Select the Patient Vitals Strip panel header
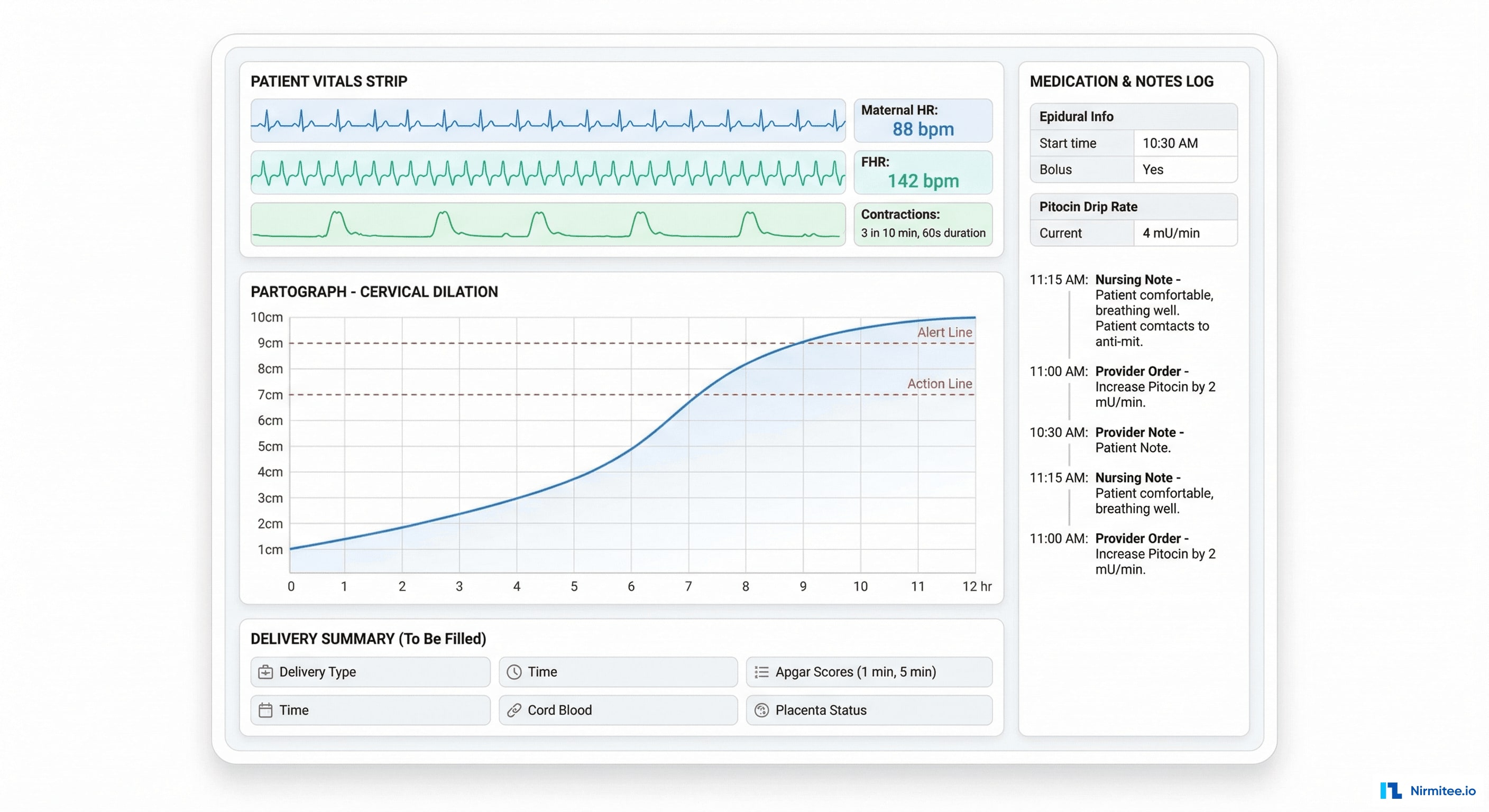The width and height of the screenshot is (1489, 812). (x=328, y=81)
